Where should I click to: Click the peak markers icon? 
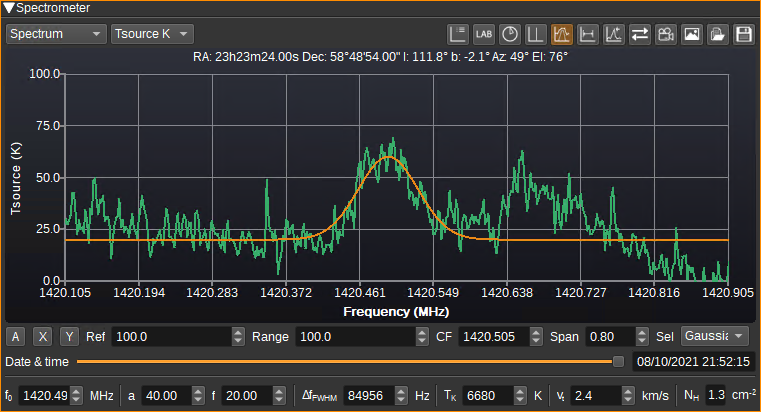point(613,34)
